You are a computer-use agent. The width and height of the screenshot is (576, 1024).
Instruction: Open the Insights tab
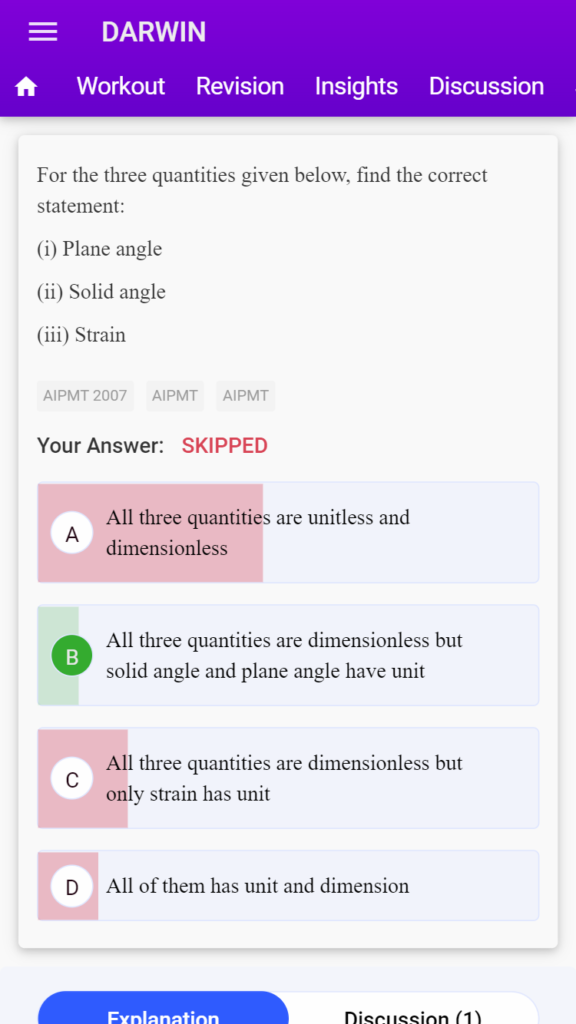pos(356,86)
